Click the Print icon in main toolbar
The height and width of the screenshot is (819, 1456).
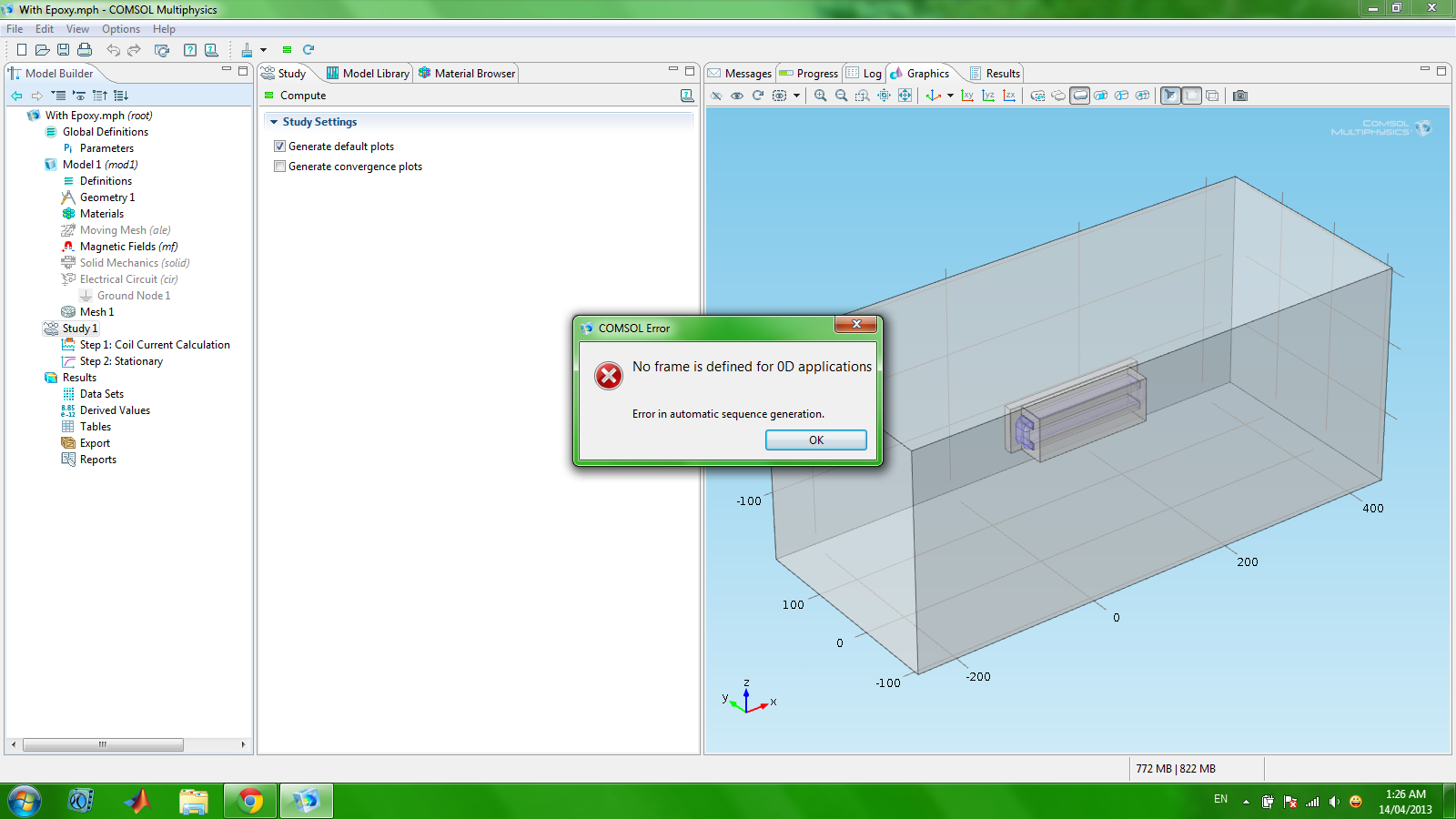pos(85,50)
